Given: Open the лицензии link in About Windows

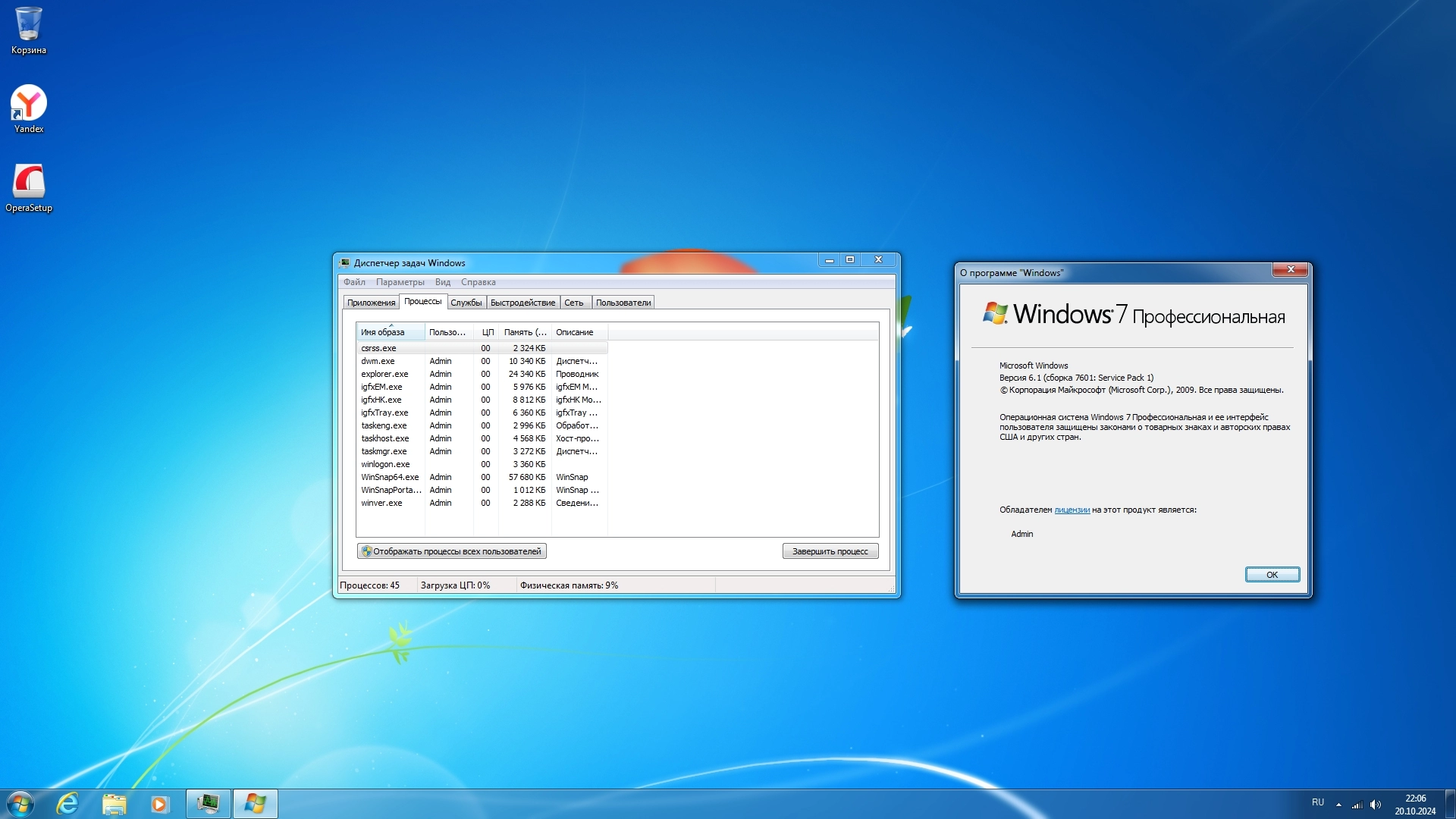Looking at the screenshot, I should (1072, 510).
